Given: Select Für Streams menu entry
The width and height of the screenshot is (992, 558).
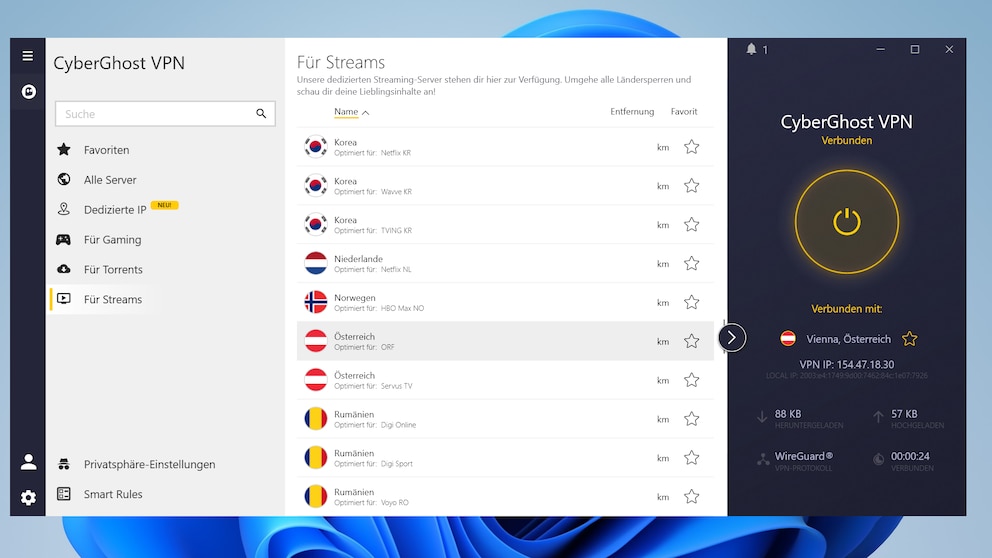Looking at the screenshot, I should (x=113, y=299).
